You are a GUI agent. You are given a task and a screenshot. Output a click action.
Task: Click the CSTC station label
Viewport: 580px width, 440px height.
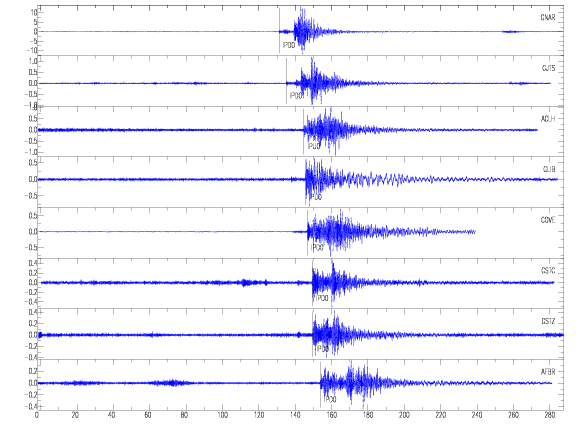click(x=548, y=271)
